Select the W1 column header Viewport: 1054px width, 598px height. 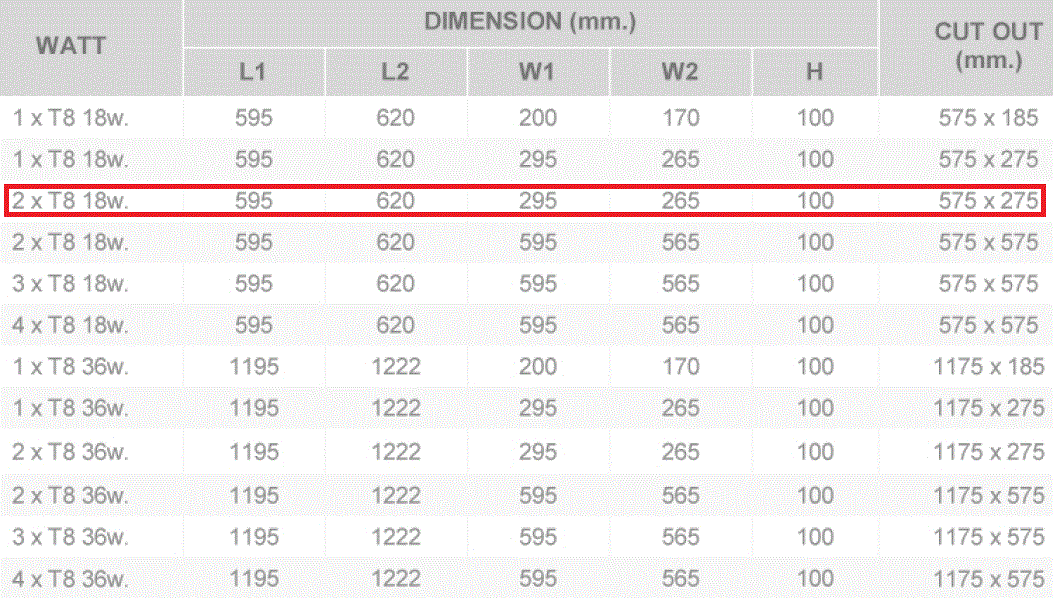[537, 72]
